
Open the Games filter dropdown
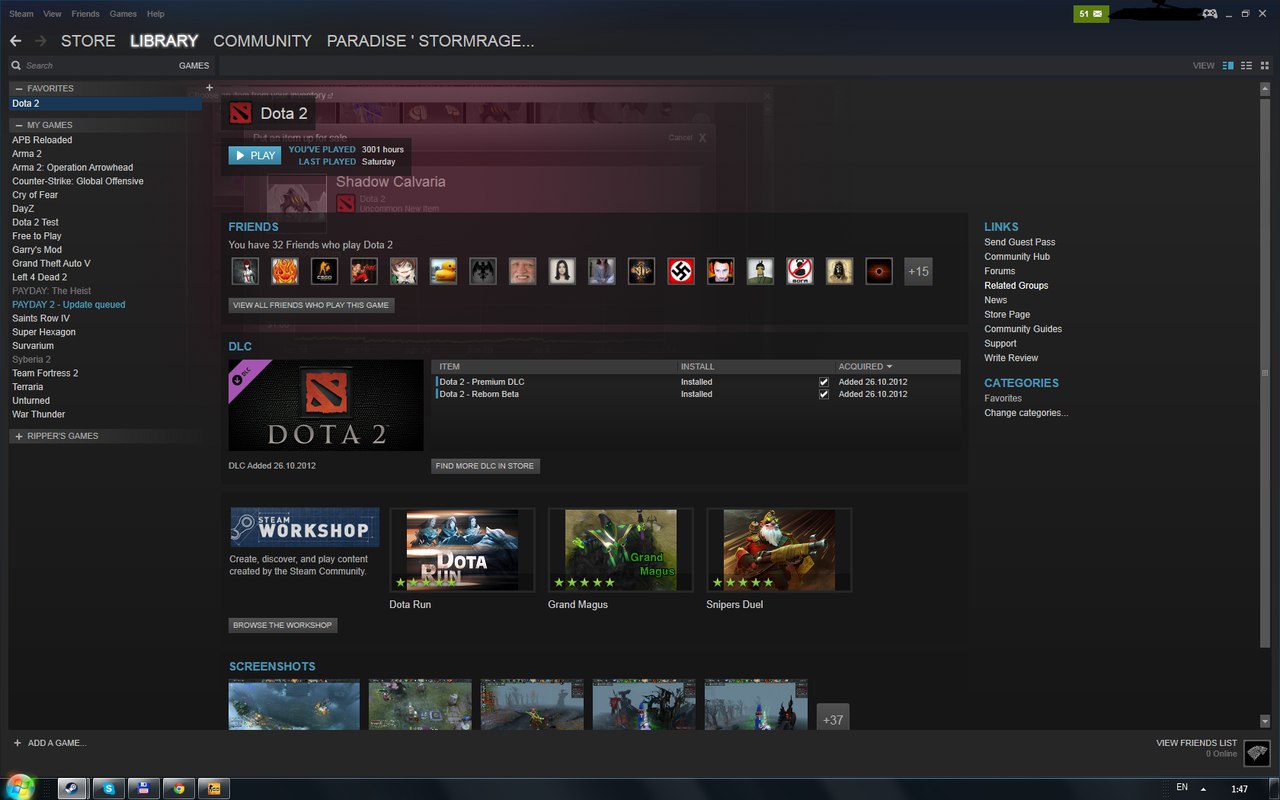pos(194,65)
